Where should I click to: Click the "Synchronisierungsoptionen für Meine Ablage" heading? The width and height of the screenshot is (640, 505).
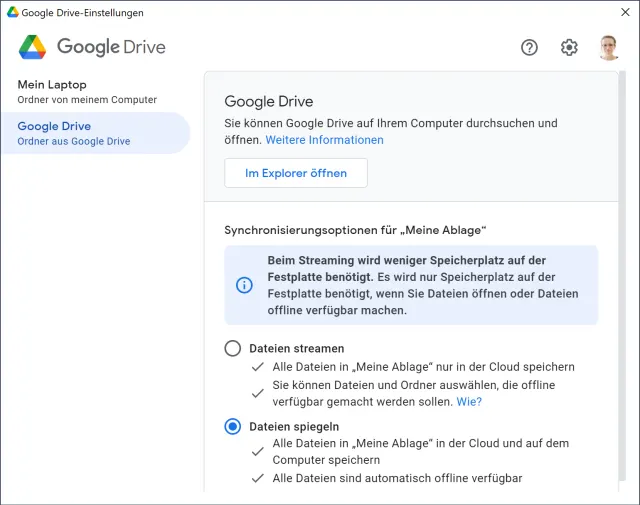point(355,230)
